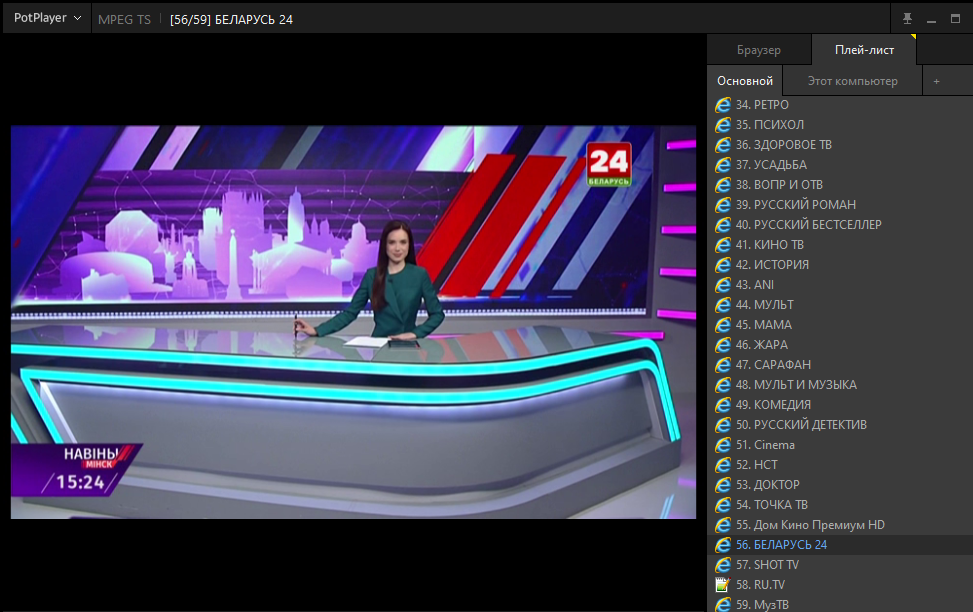Click the IE icon beside 51. Cinema

[722, 444]
